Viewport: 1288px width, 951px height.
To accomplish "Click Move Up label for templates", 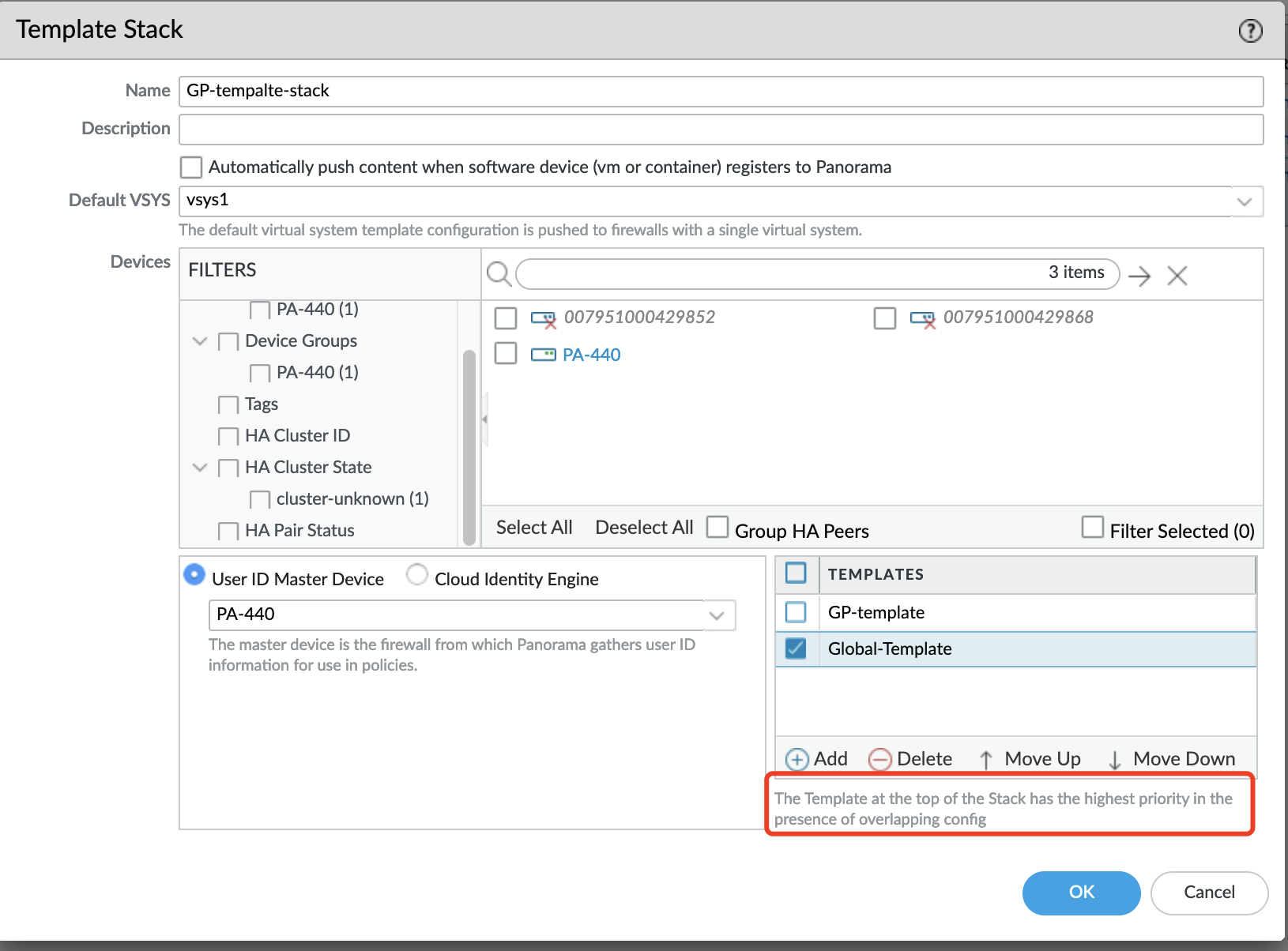I will [1042, 759].
